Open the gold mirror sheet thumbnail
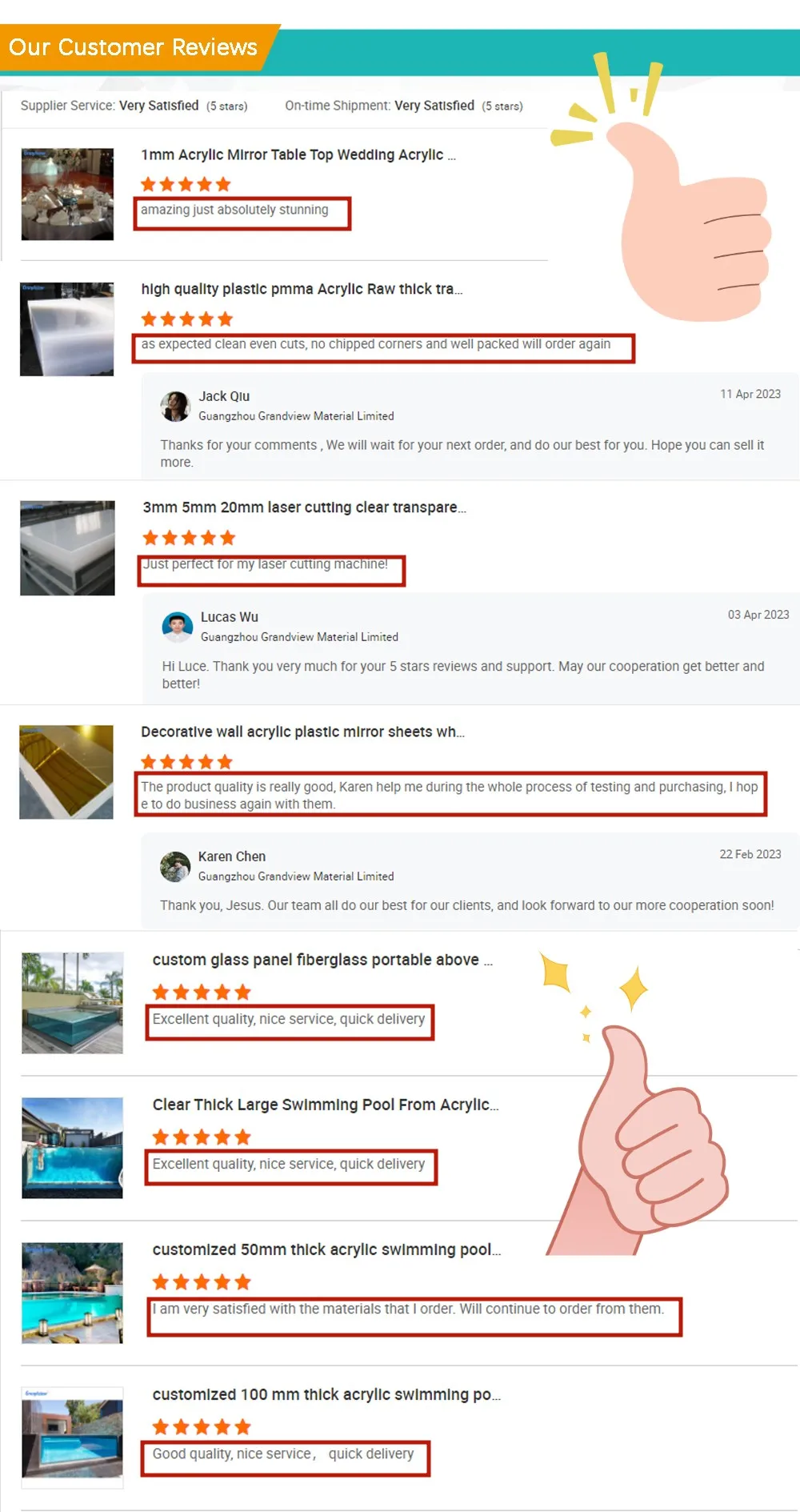Viewport: 800px width, 1512px height. (x=66, y=772)
